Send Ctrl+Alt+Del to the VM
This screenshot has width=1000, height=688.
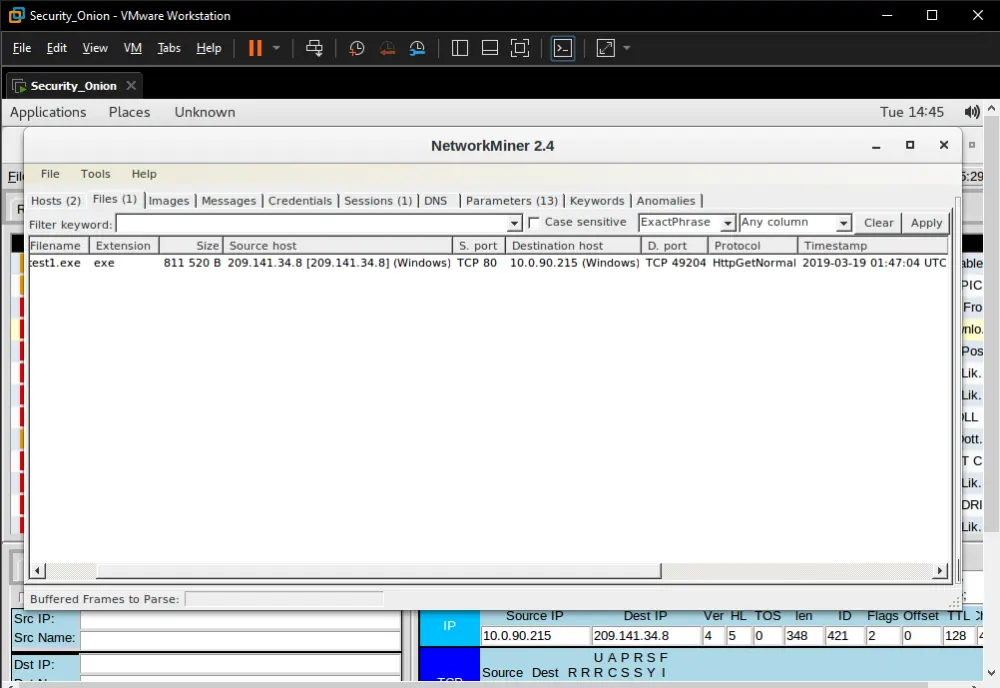pyautogui.click(x=314, y=48)
